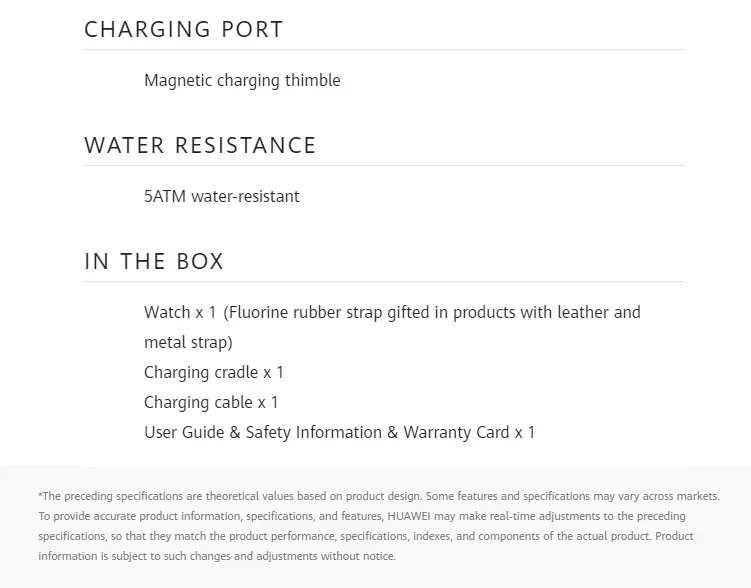This screenshot has width=751, height=588.
Task: Click the divider line under CHARGING PORT
Action: [x=384, y=49]
